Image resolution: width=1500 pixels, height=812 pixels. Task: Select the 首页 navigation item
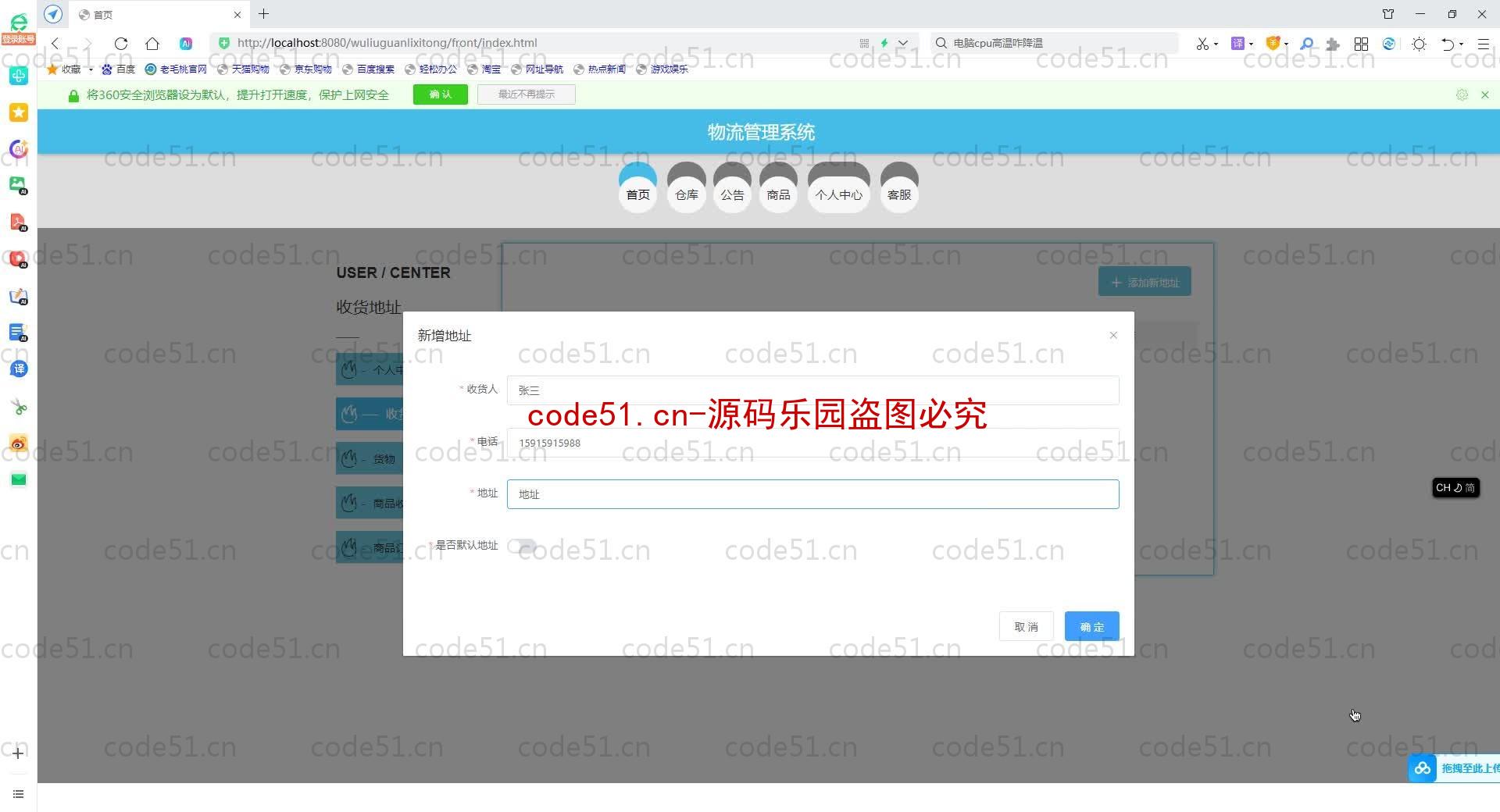(637, 187)
